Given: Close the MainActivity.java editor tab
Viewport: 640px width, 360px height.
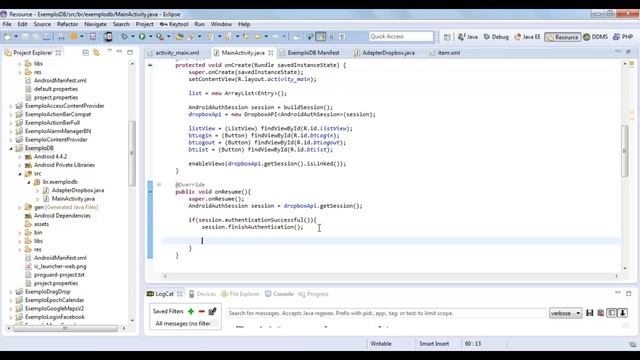Looking at the screenshot, I should click(271, 53).
